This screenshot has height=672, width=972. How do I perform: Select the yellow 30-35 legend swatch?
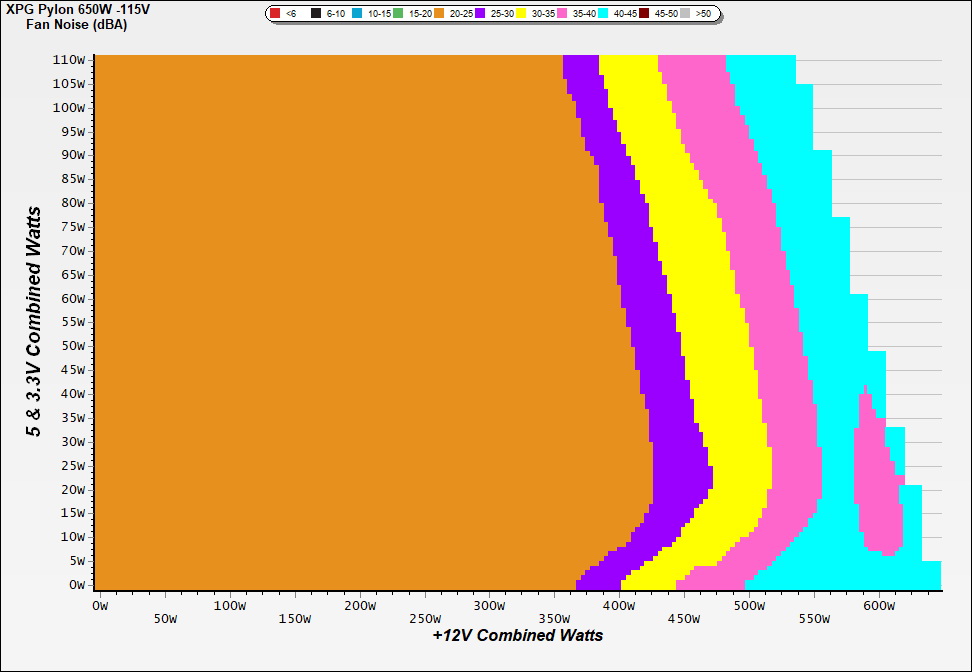[x=521, y=14]
